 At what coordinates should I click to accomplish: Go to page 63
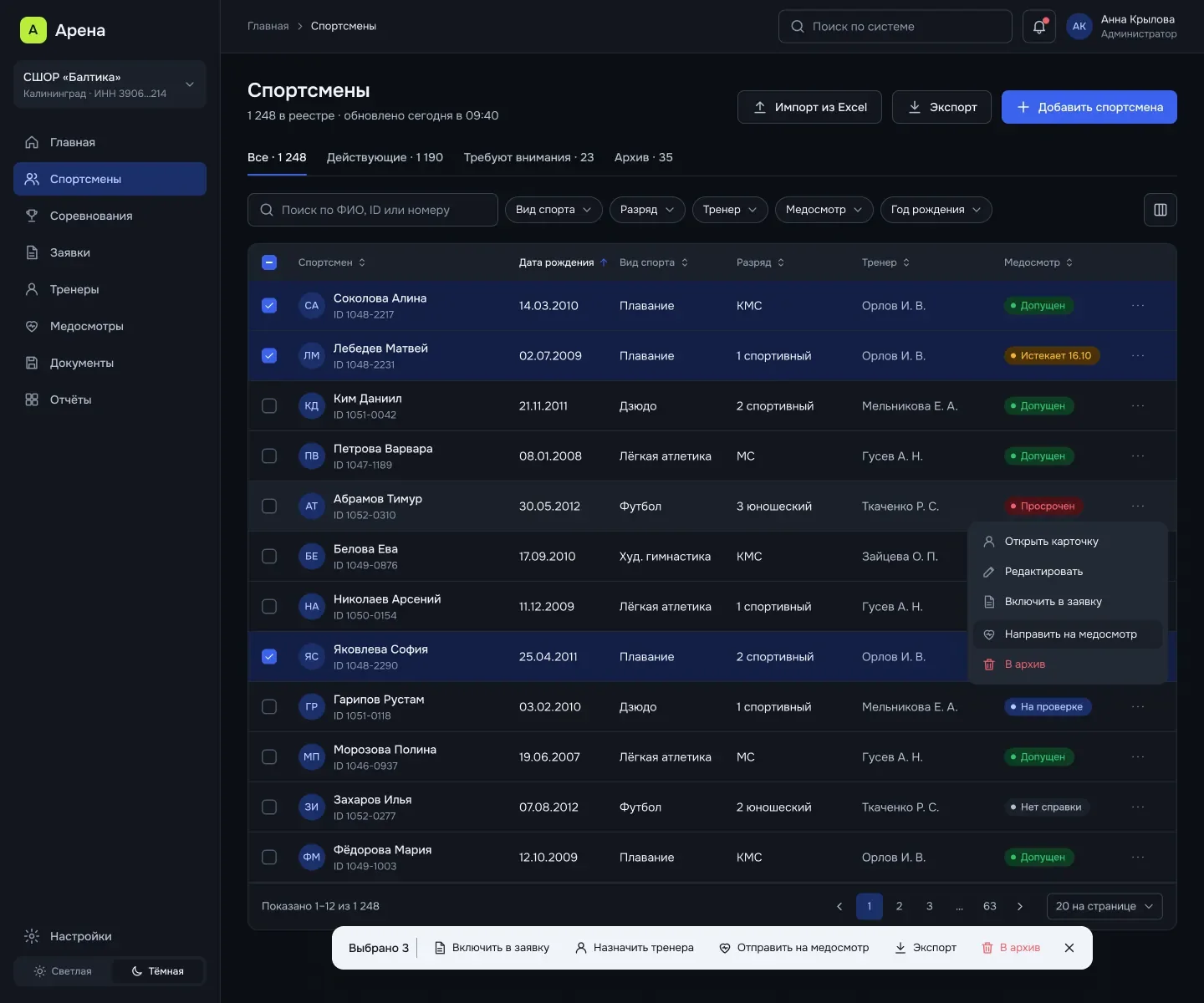tap(990, 906)
